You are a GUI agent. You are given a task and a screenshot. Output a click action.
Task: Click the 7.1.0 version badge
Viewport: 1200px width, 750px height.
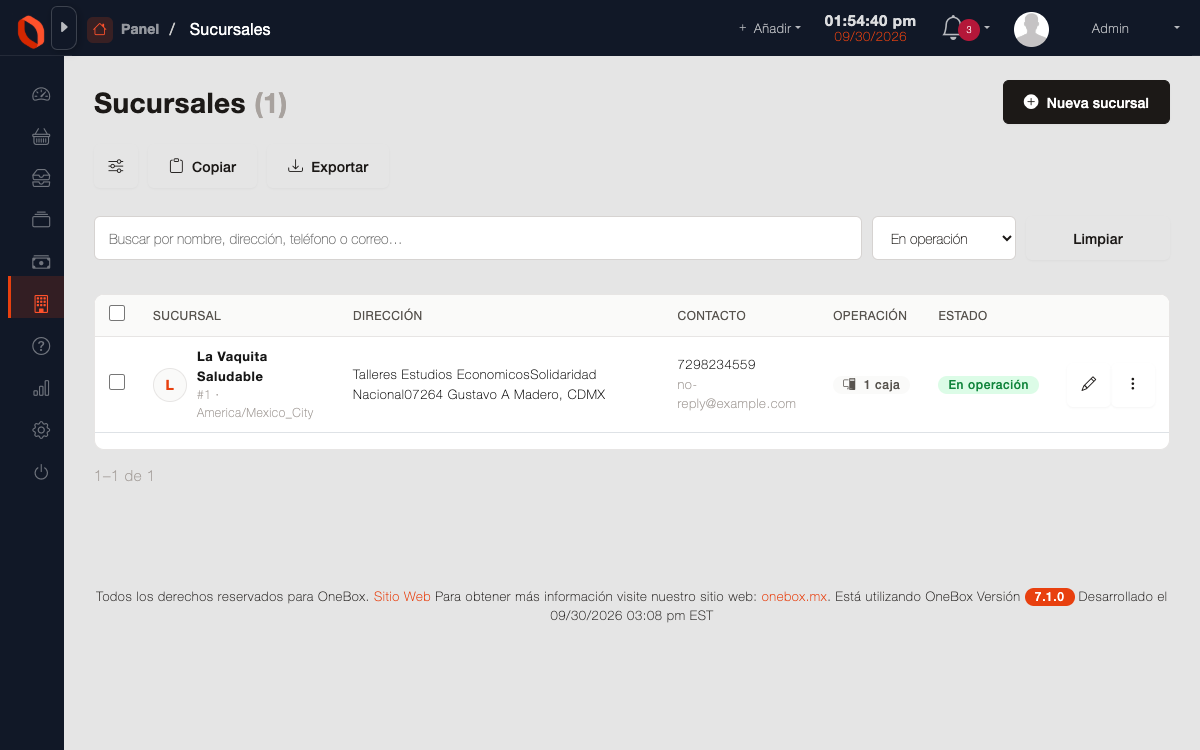click(1049, 597)
